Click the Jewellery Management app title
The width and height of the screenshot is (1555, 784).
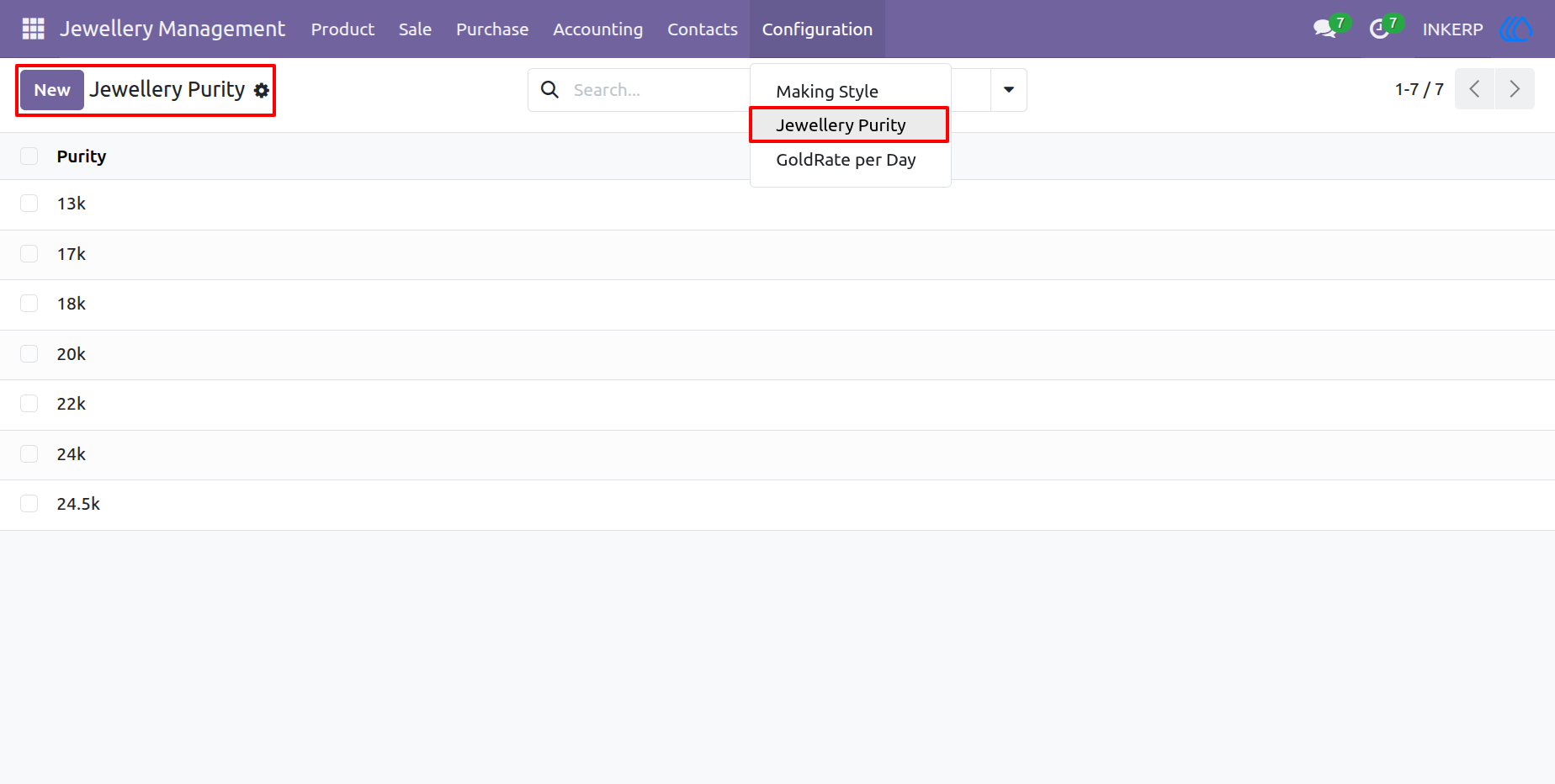click(172, 29)
